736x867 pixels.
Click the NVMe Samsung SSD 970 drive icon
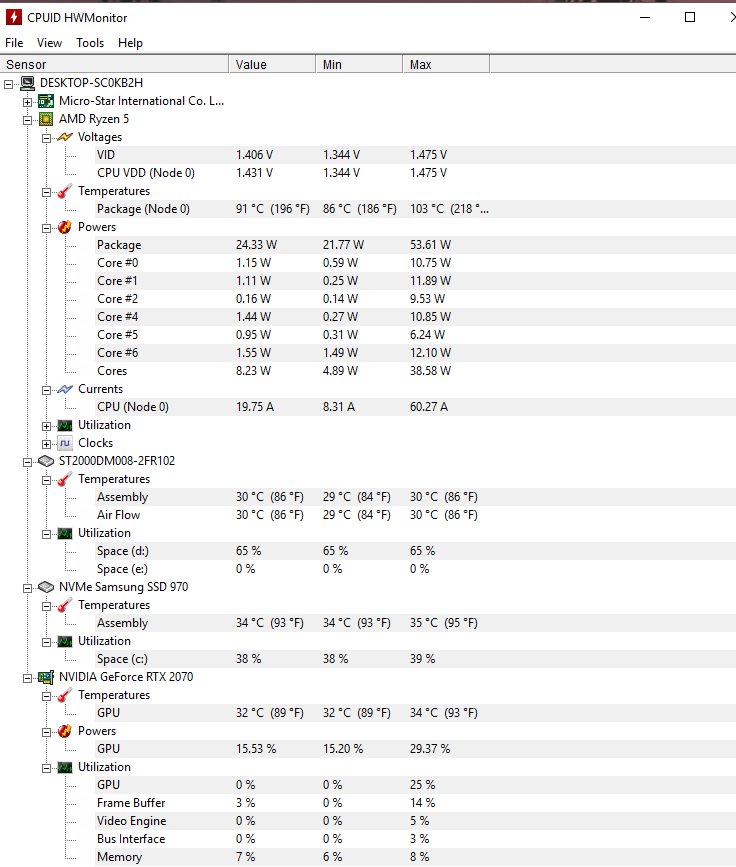point(46,587)
